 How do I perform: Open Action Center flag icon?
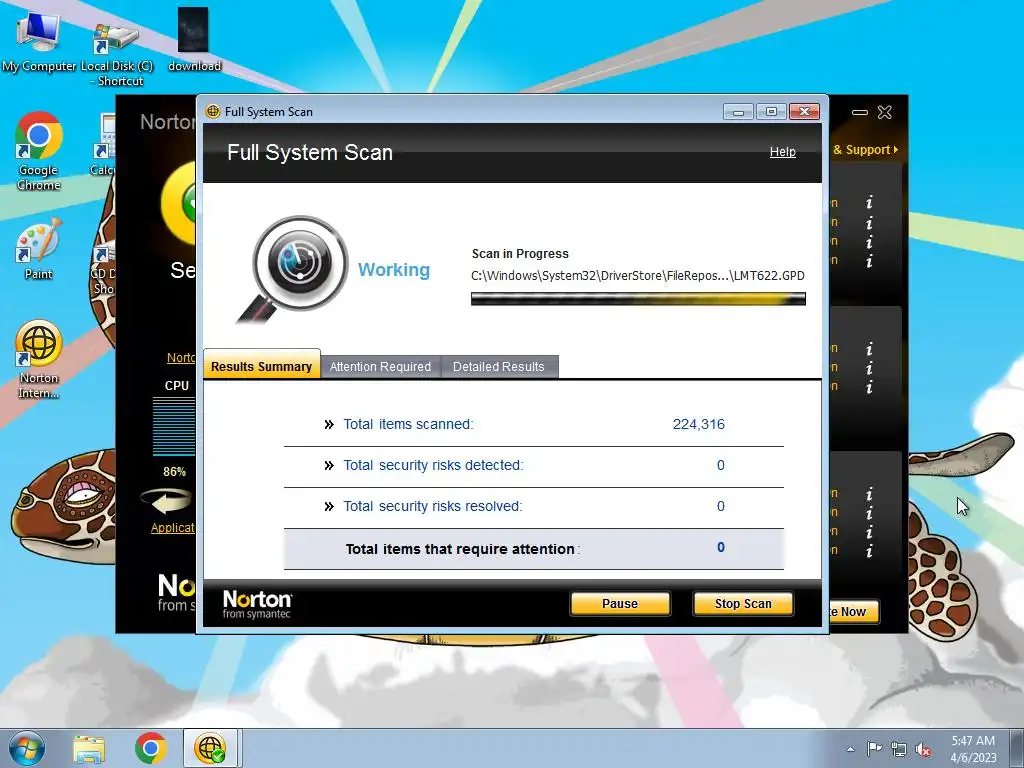(x=874, y=749)
